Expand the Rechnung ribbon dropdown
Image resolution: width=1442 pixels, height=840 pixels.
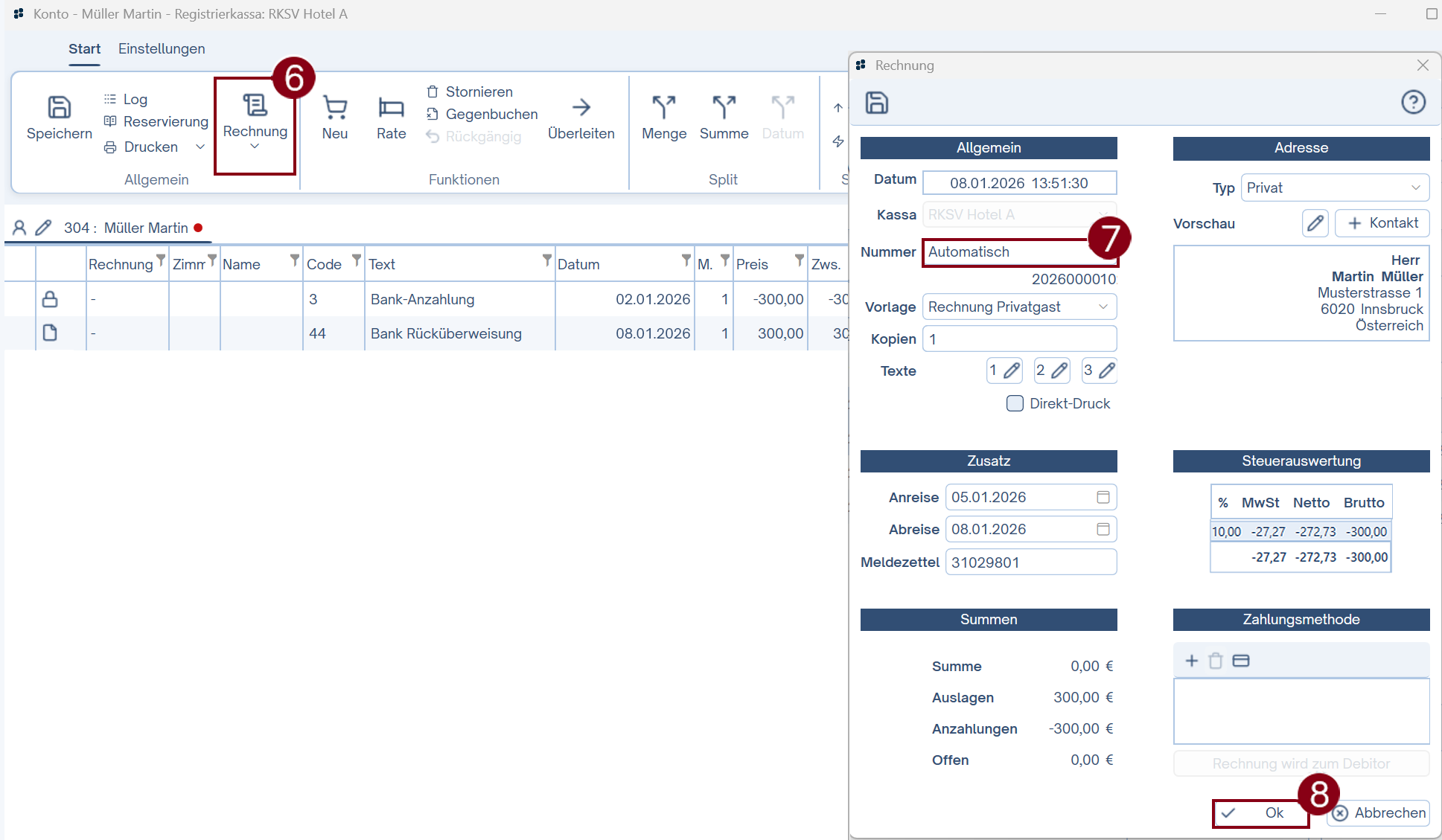(255, 147)
